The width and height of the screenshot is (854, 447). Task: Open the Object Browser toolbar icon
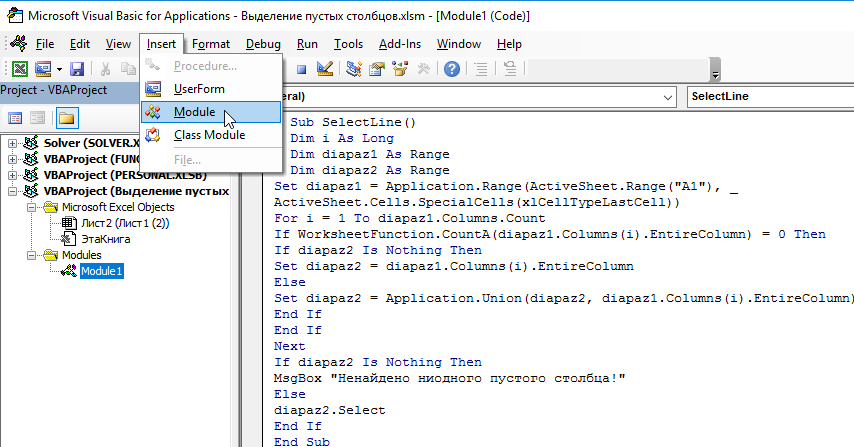pyautogui.click(x=401, y=69)
